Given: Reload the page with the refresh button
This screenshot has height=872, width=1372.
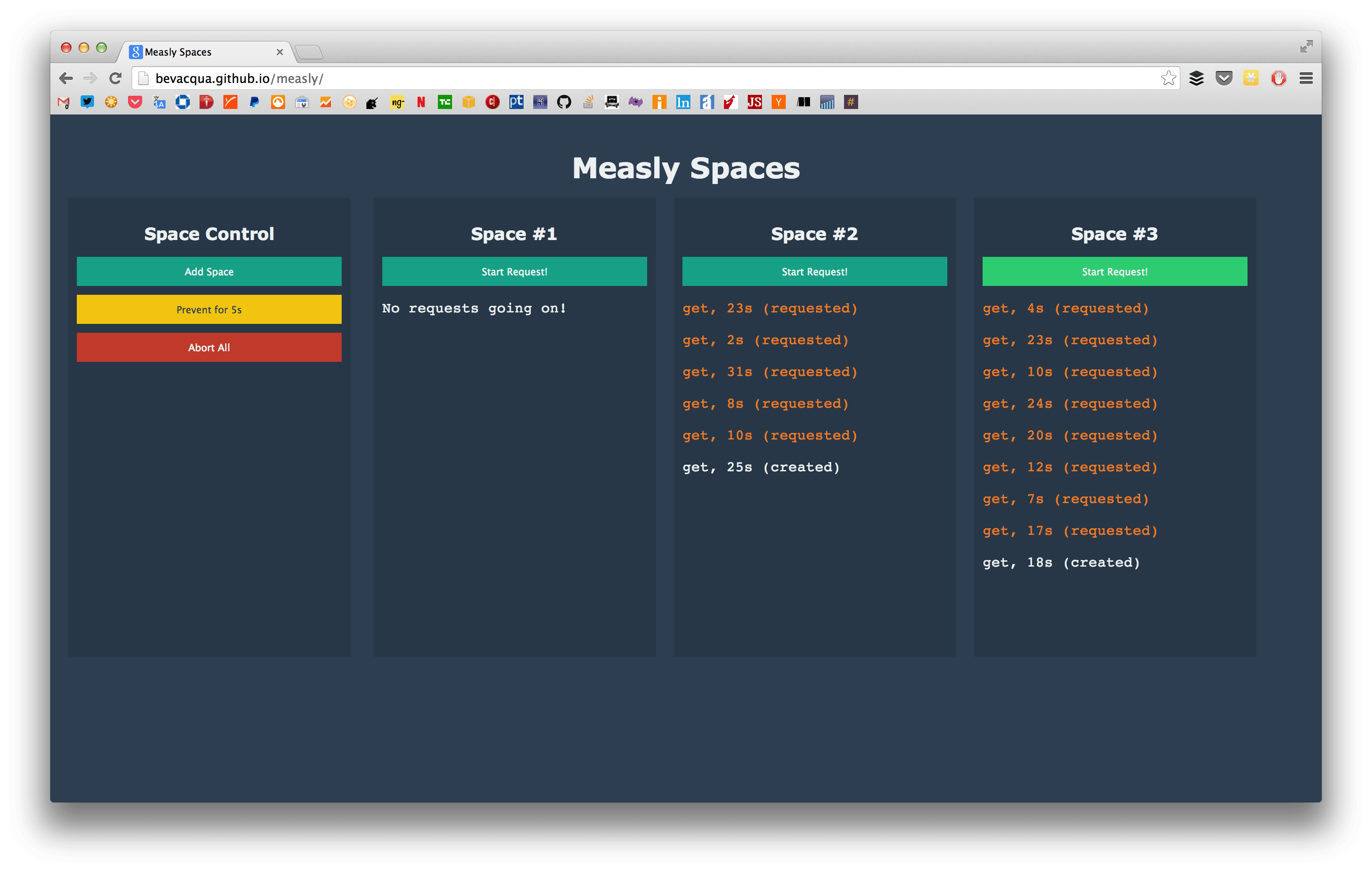Looking at the screenshot, I should (x=116, y=78).
